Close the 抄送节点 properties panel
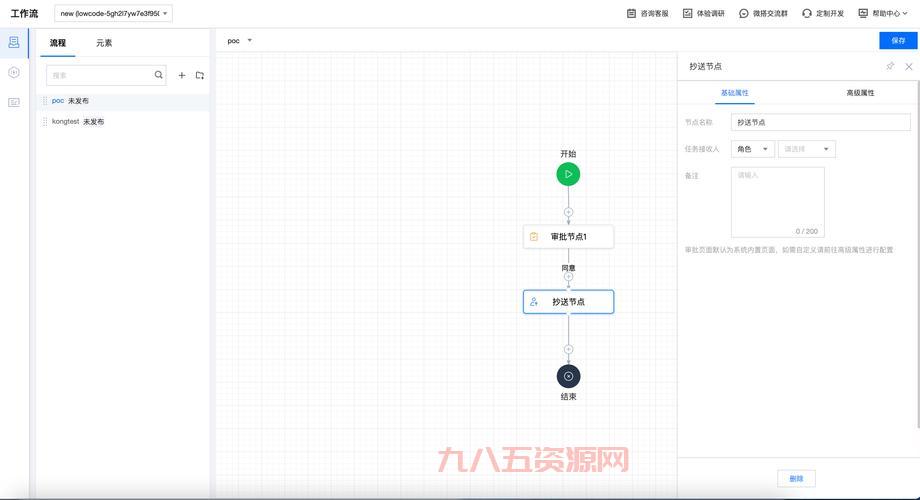The image size is (920, 500). pyautogui.click(x=909, y=67)
